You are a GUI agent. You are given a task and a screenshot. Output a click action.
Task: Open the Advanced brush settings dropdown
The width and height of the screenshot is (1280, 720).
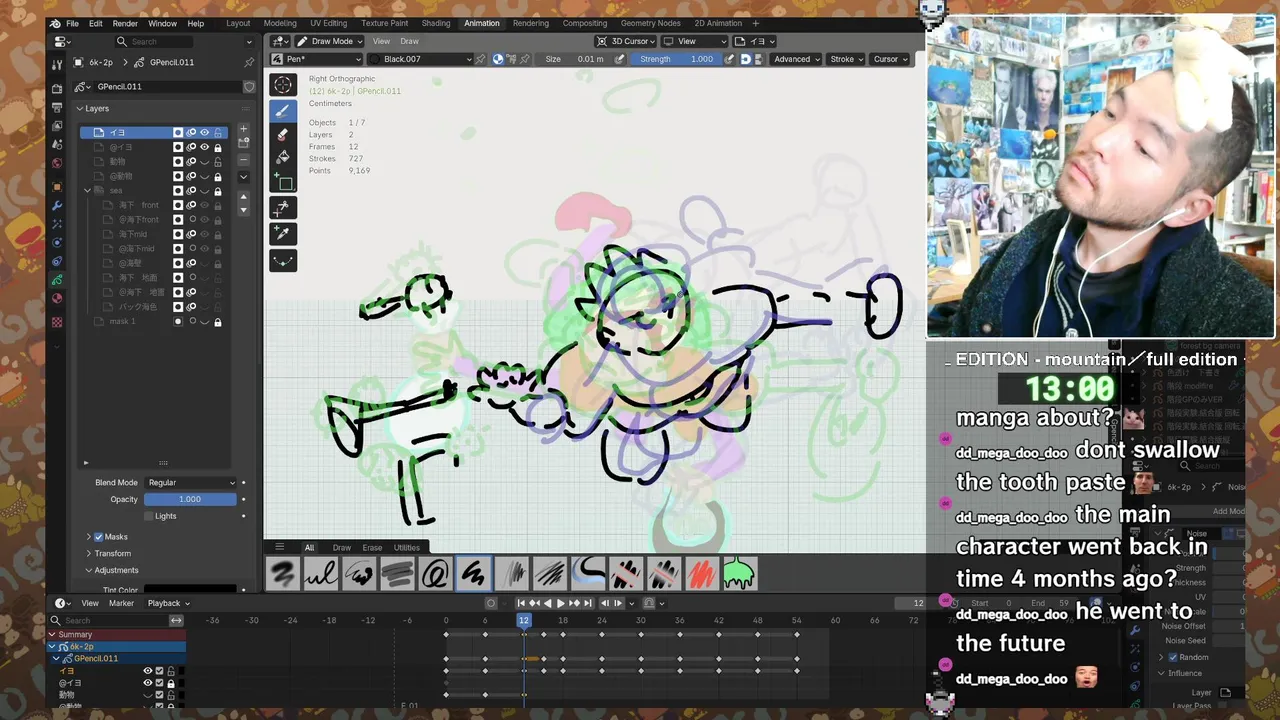pos(796,59)
